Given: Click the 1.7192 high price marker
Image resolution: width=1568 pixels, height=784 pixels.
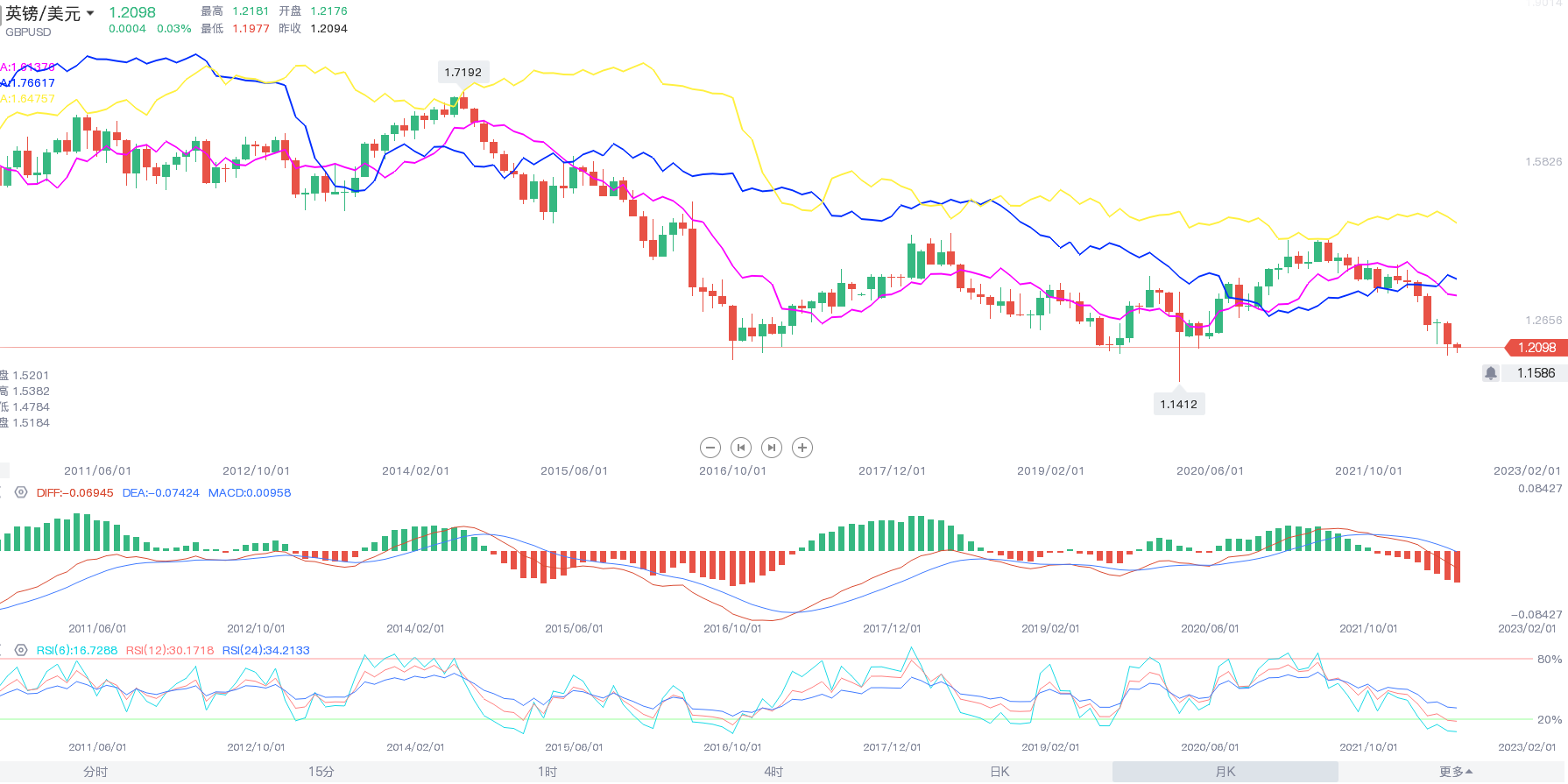Looking at the screenshot, I should pos(463,72).
